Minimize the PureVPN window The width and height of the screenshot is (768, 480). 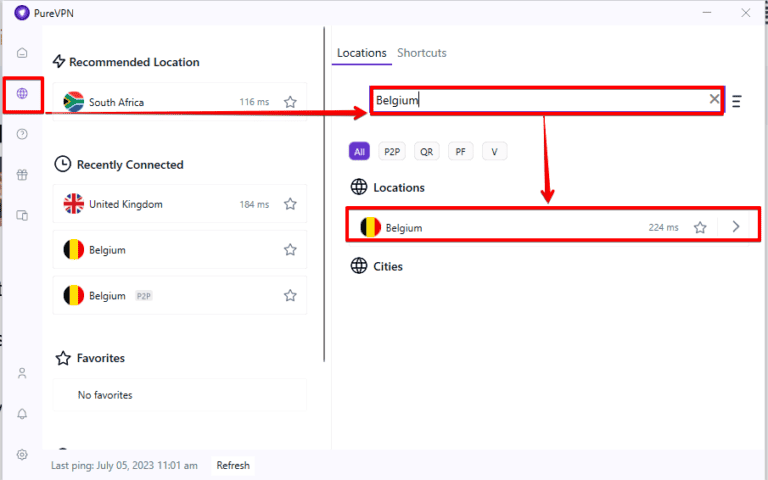click(707, 12)
